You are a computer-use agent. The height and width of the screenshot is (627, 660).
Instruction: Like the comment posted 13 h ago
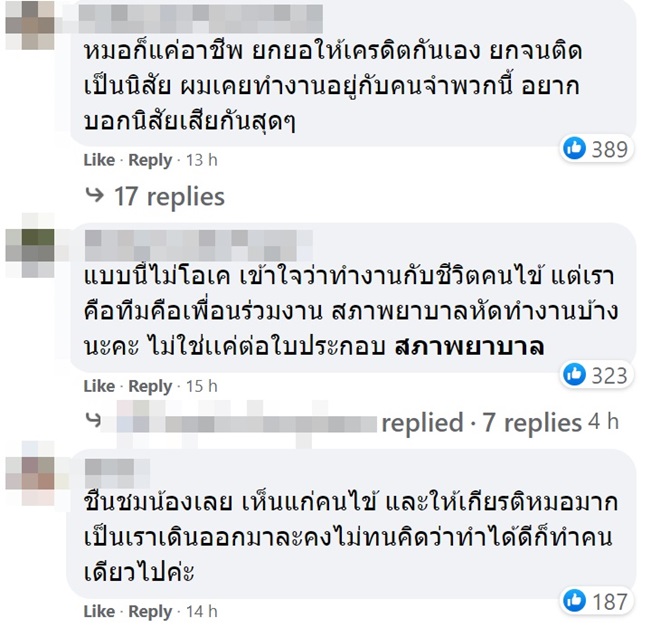tap(99, 160)
